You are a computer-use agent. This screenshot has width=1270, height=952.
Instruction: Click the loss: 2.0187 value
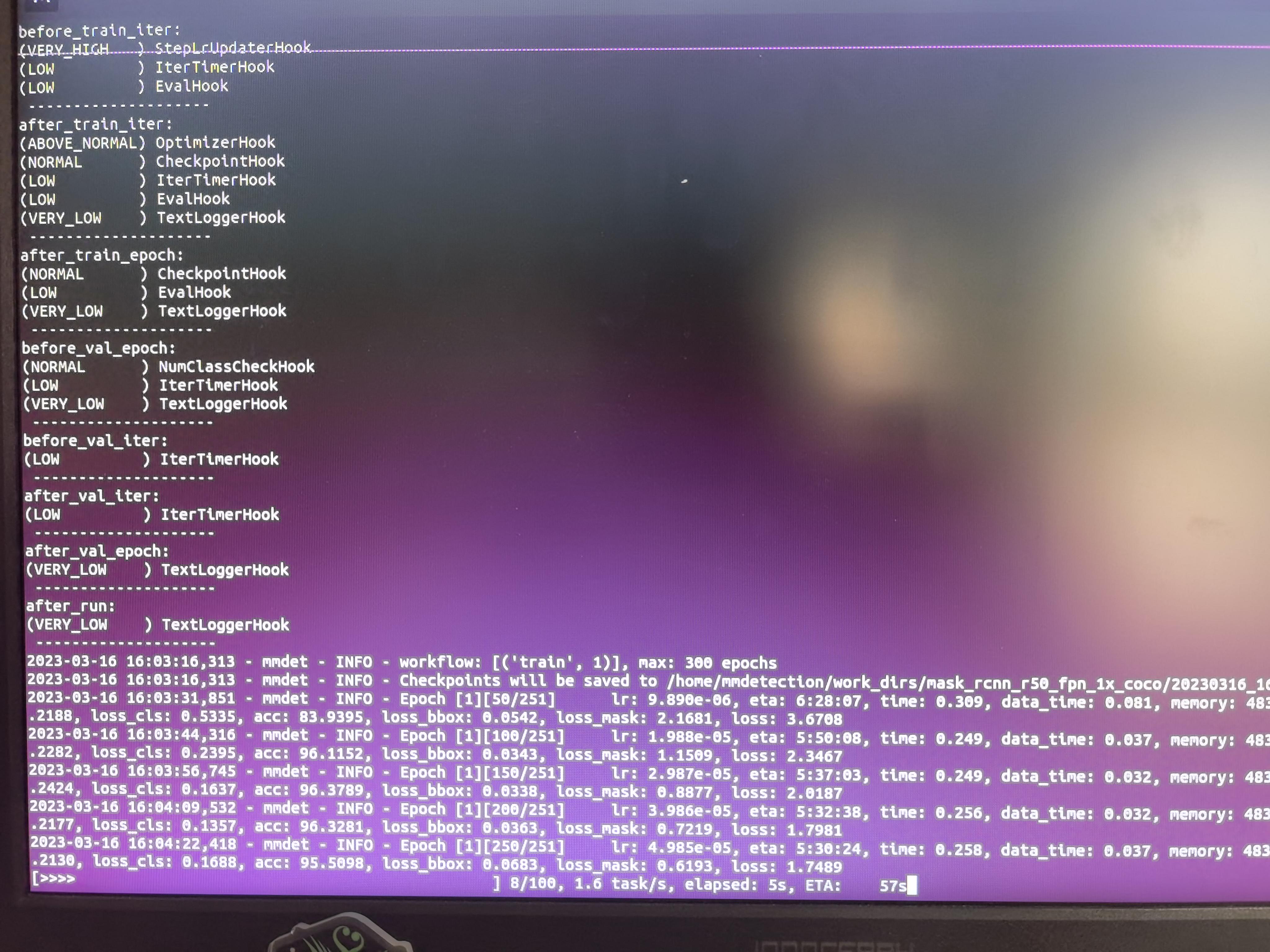tap(787, 793)
